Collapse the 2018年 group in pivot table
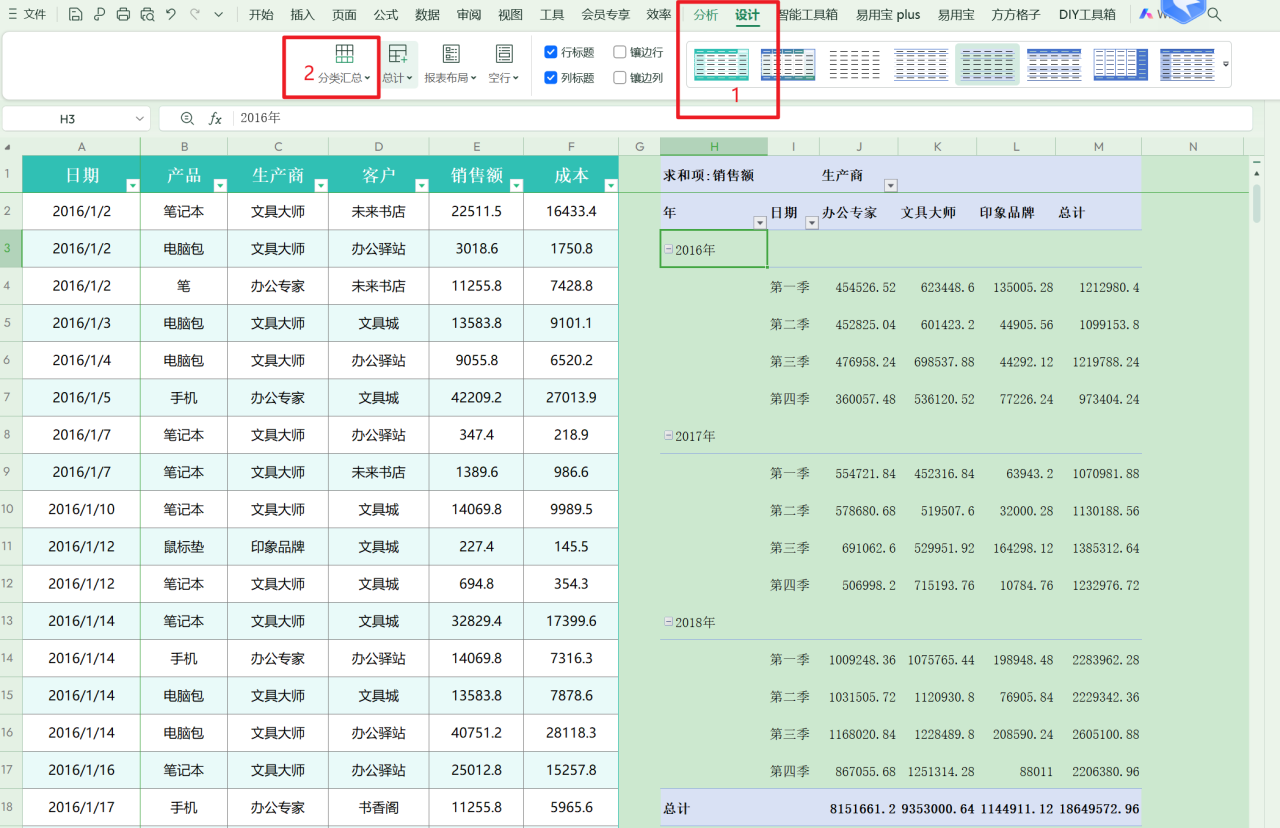1280x828 pixels. (669, 621)
